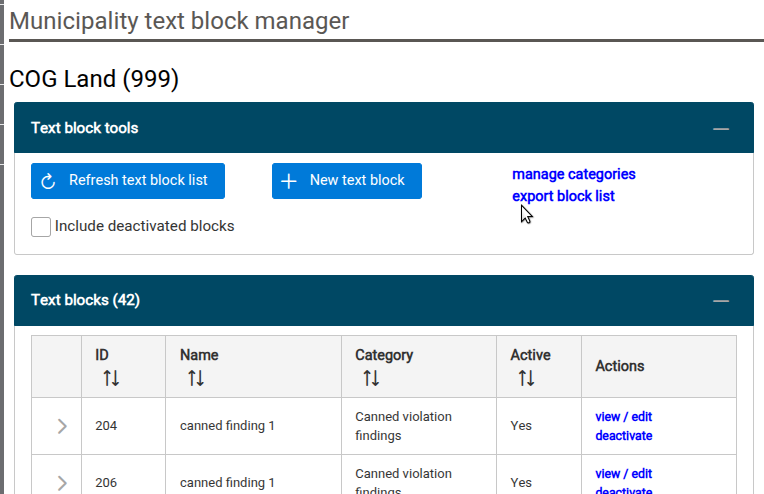Image resolution: width=764 pixels, height=494 pixels.
Task: Click the Text blocks (42) panel title
Action: pos(85,300)
